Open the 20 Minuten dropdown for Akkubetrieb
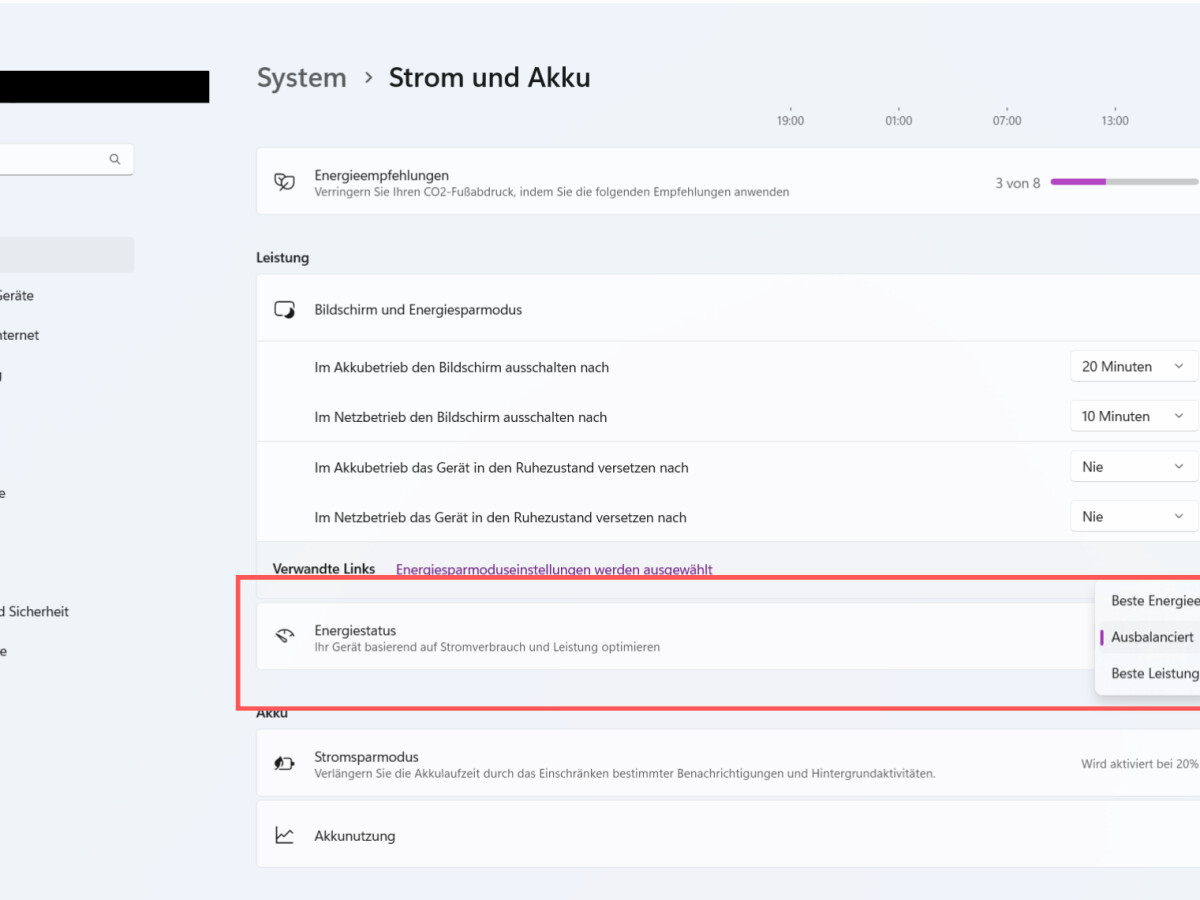The height and width of the screenshot is (900, 1200). pos(1133,366)
